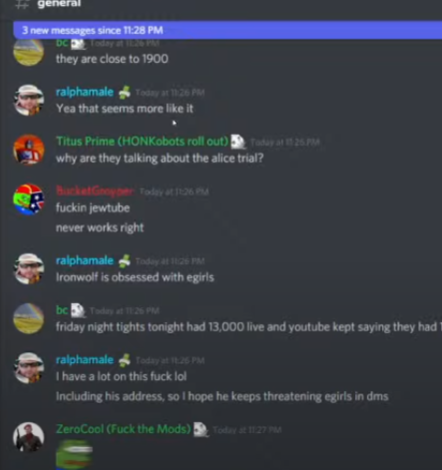Select the Titus Prime (HONKobots roll out) username

coord(142,141)
